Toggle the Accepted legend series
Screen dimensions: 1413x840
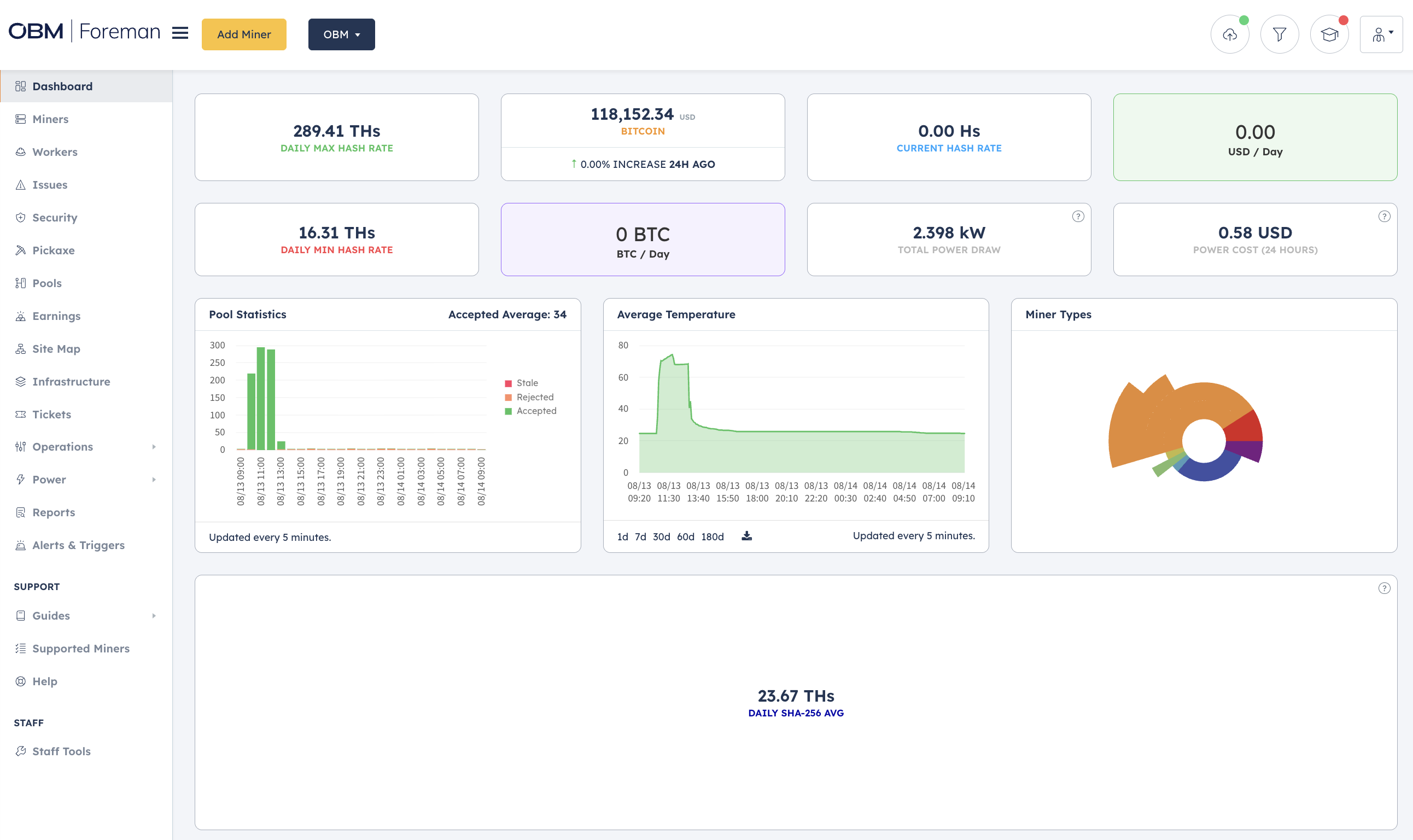(x=530, y=411)
